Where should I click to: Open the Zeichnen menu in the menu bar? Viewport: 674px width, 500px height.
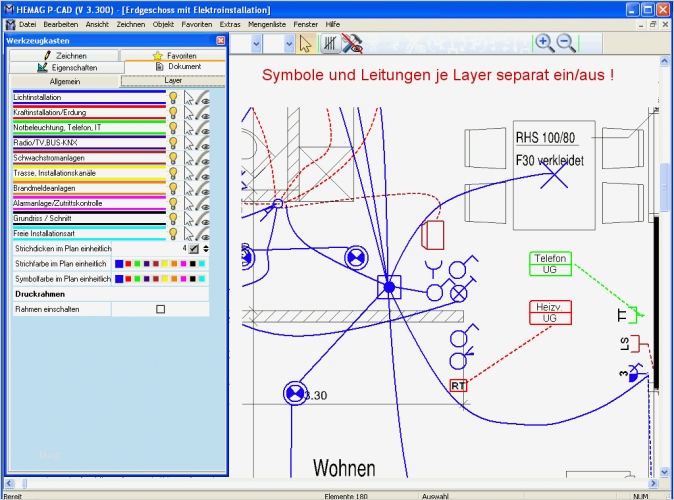point(130,25)
